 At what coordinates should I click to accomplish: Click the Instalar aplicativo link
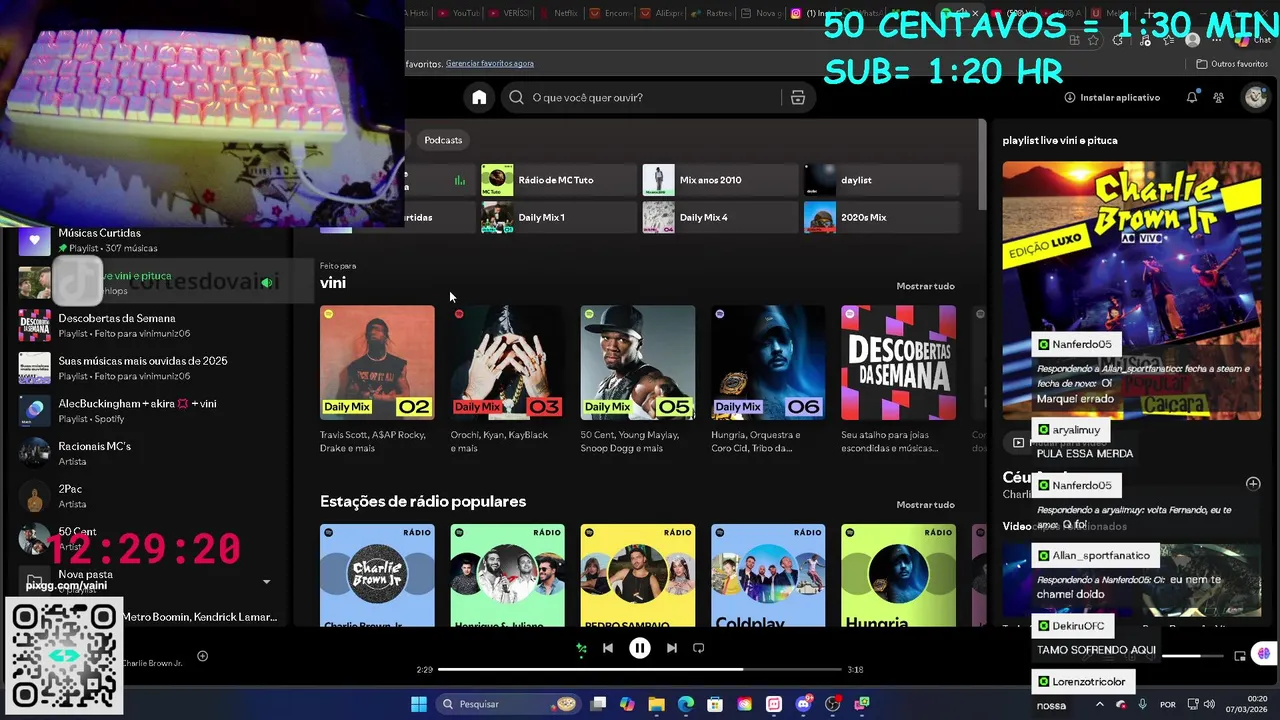click(1112, 97)
